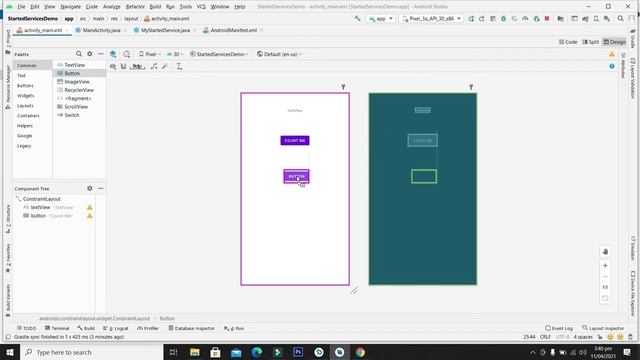Click the Search Everywhere magnifier icon
Viewport: 640px width, 360px height.
(620, 18)
